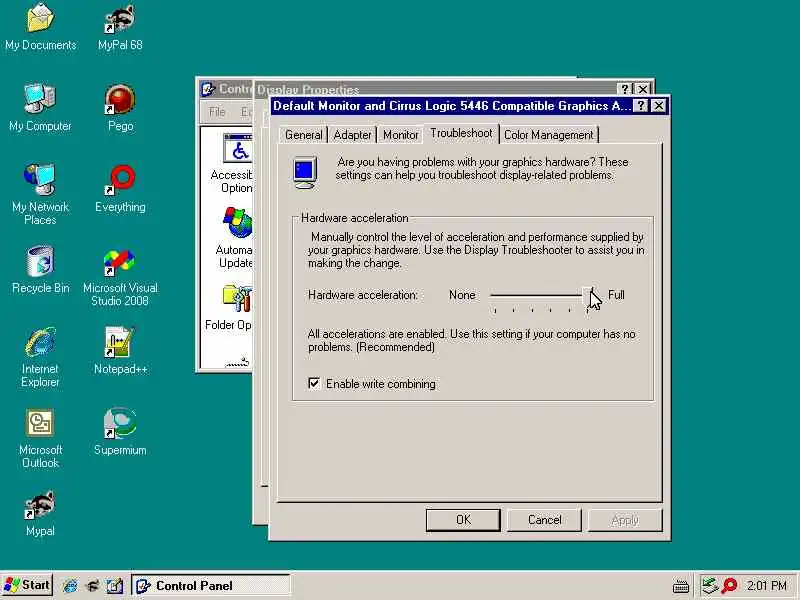Viewport: 800px width, 600px height.
Task: Open the Start menu
Action: [27, 585]
